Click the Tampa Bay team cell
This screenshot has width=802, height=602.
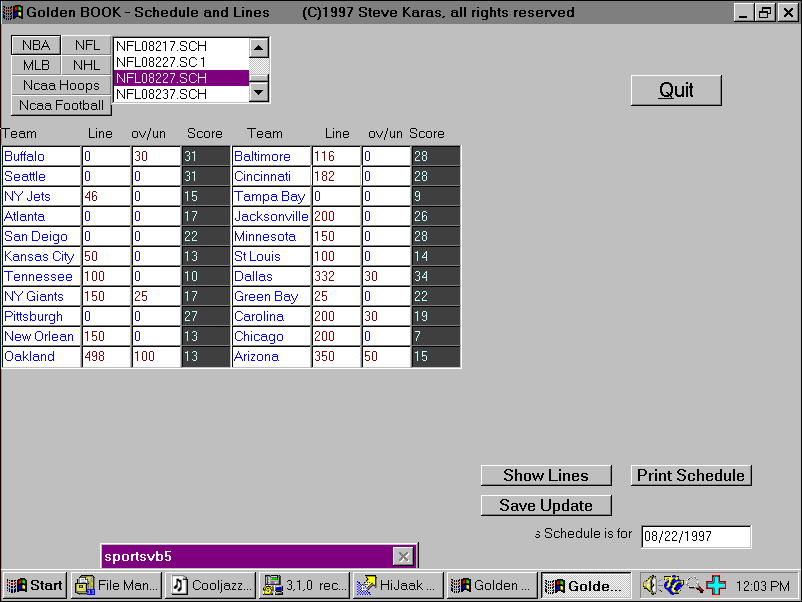pyautogui.click(x=272, y=196)
